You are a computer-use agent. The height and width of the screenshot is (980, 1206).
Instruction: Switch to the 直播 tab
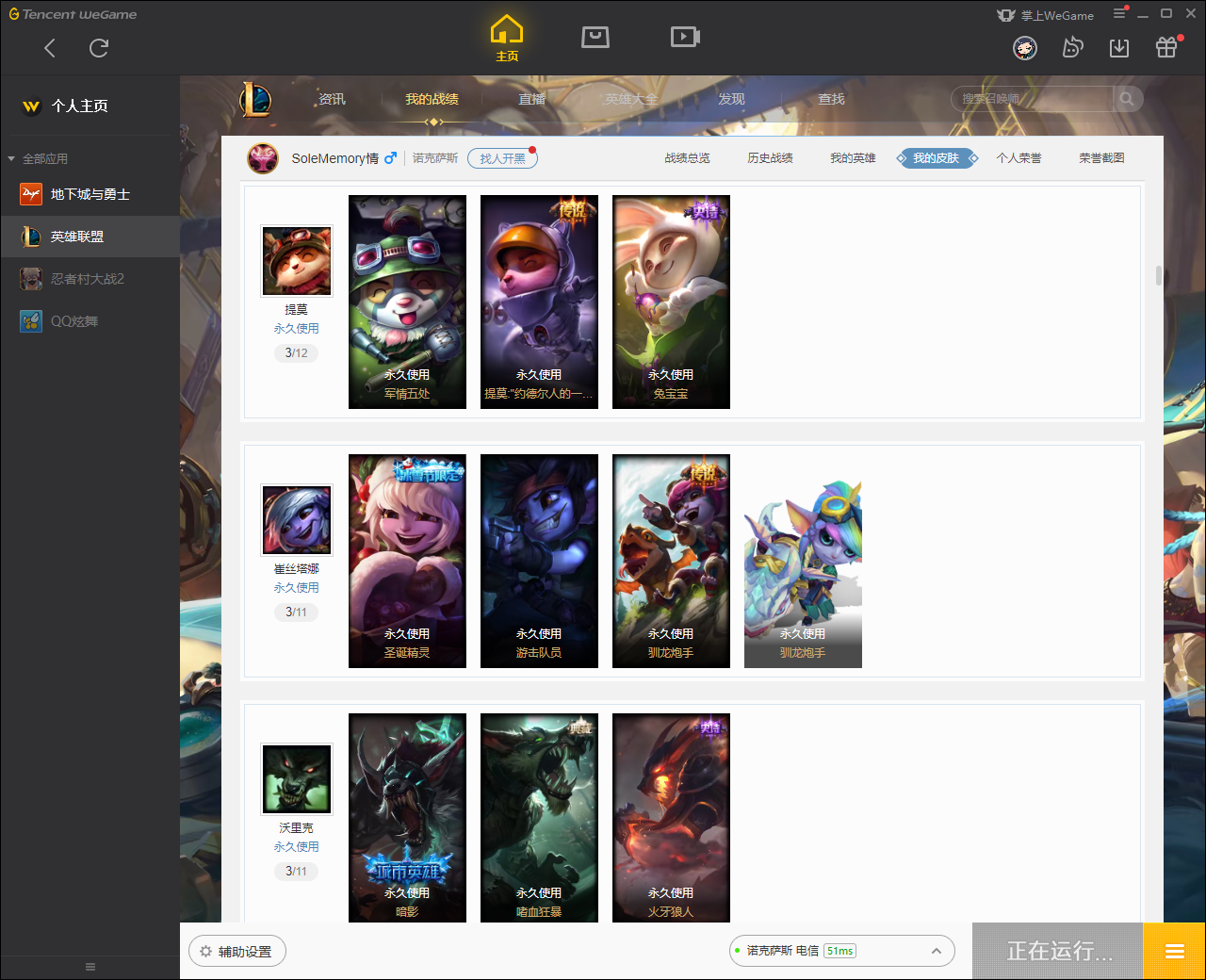pos(532,99)
